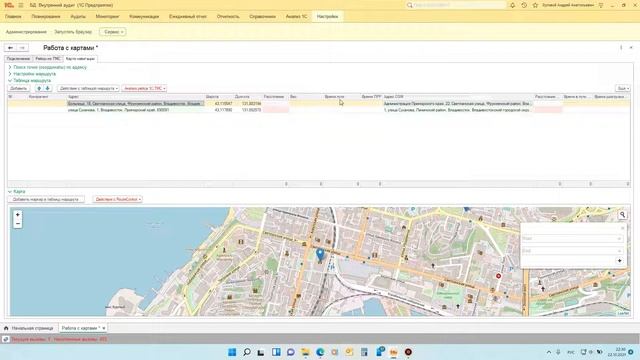The width and height of the screenshot is (640, 360).
Task: Open Windows Start button on taskbar
Action: point(232,352)
